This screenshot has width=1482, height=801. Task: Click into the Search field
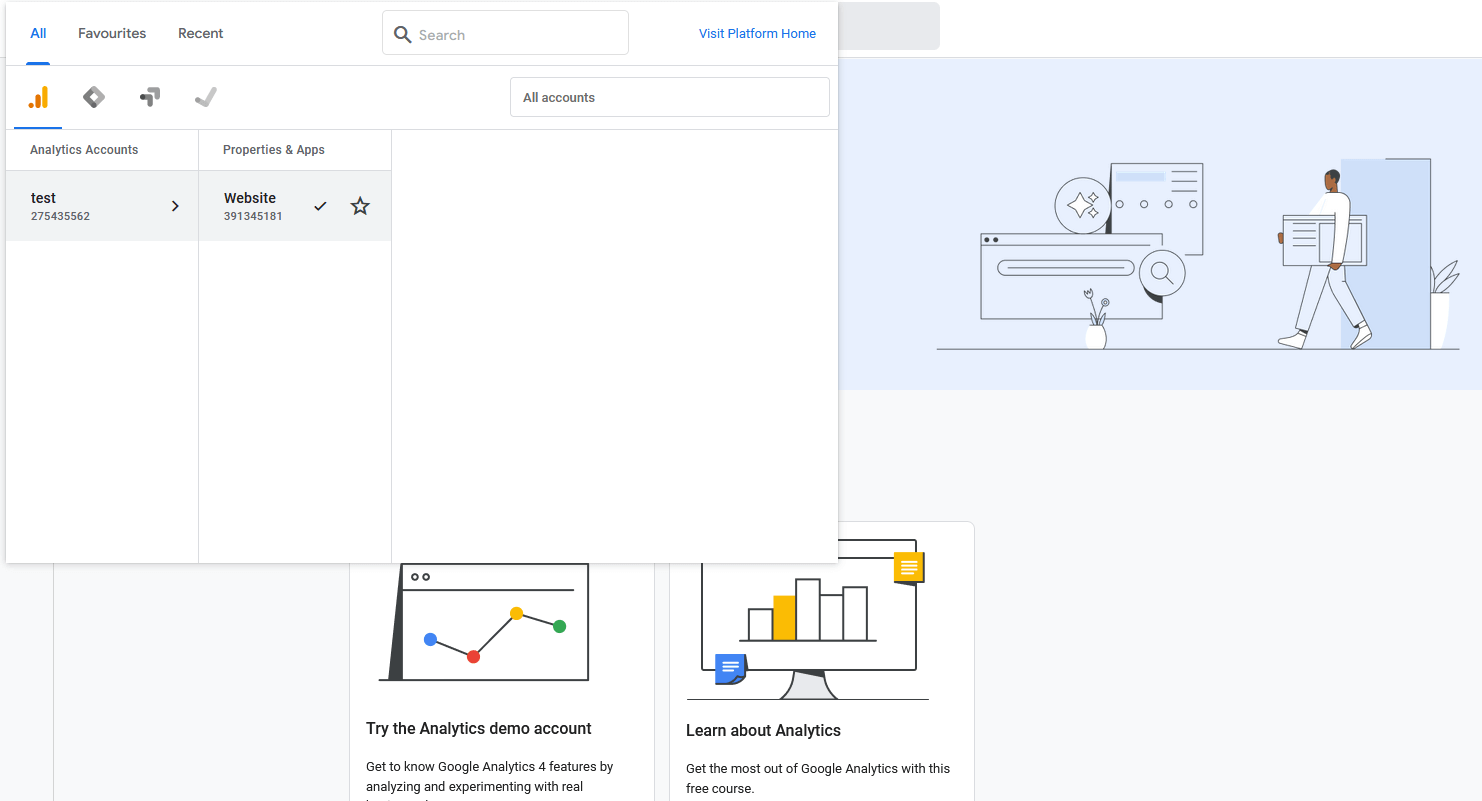[x=505, y=33]
